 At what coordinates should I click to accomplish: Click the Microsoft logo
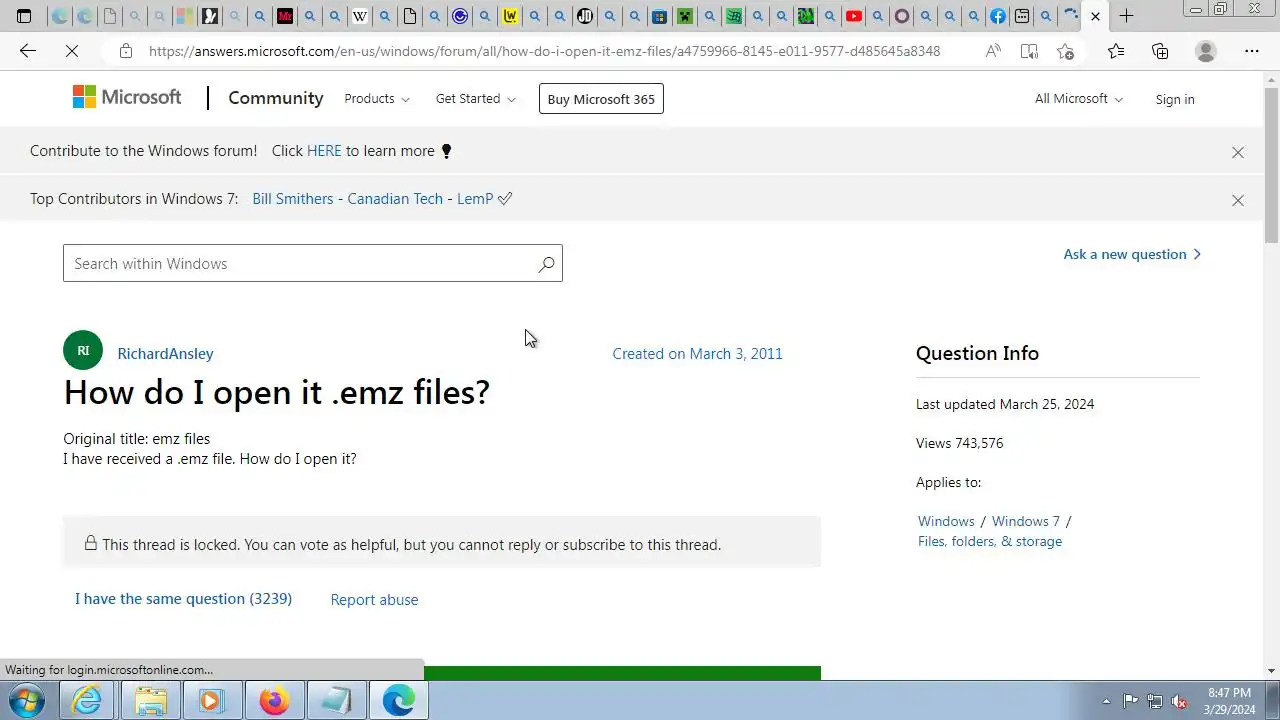click(x=127, y=97)
